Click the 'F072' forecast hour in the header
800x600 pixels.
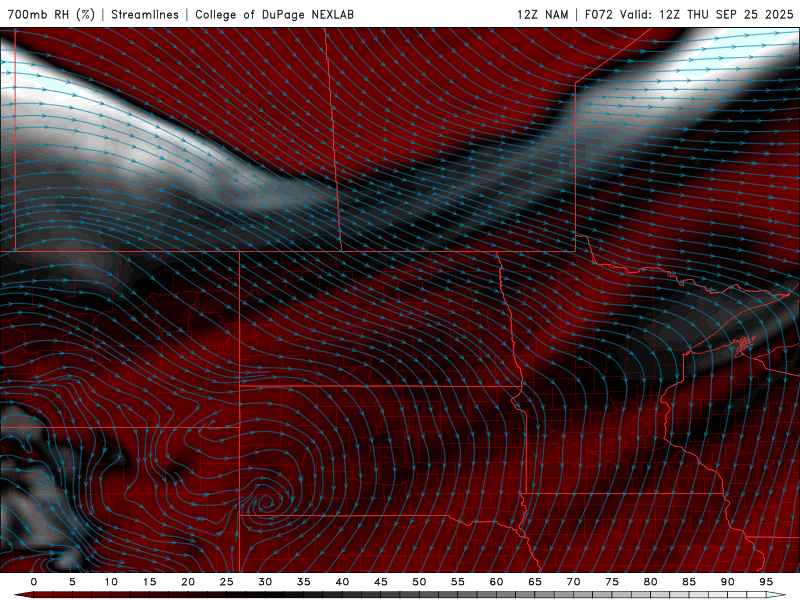pyautogui.click(x=598, y=14)
